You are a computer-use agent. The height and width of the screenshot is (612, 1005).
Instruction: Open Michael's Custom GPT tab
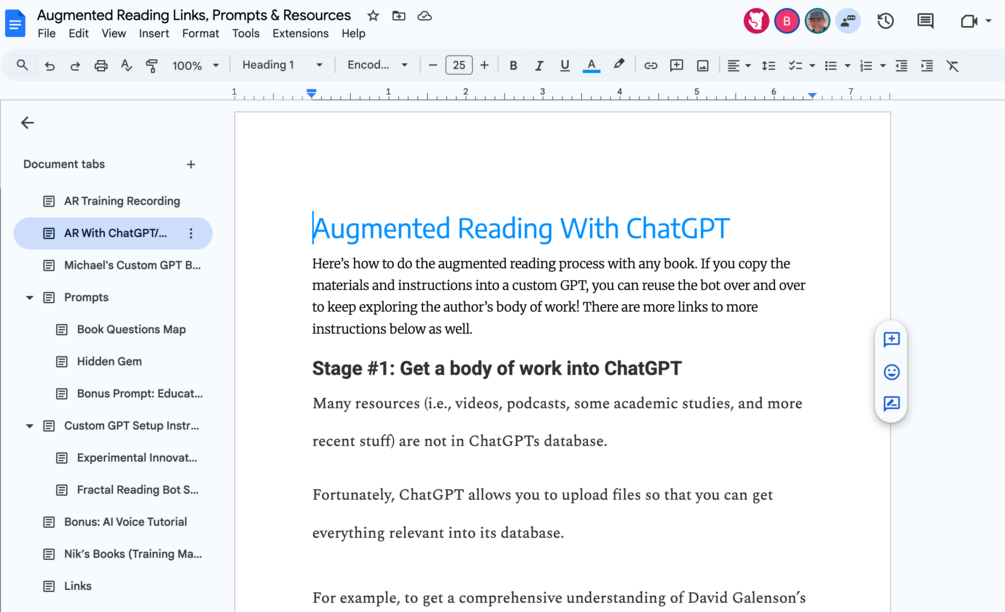point(113,265)
